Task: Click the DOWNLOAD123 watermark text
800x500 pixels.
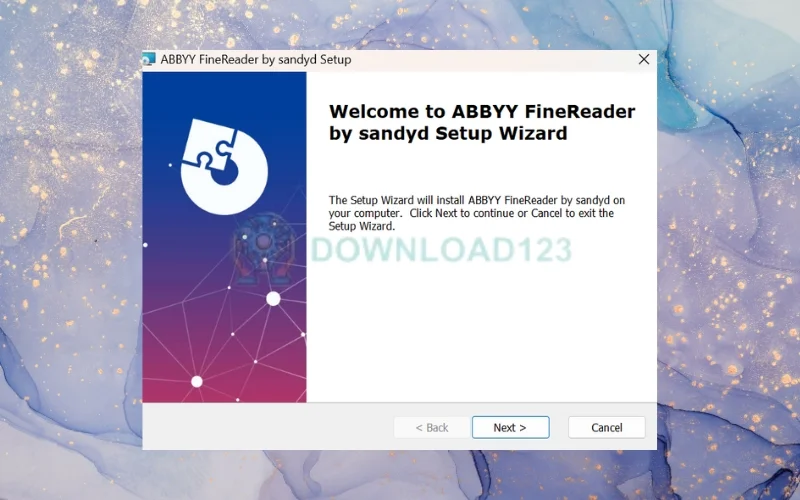Action: coord(441,250)
